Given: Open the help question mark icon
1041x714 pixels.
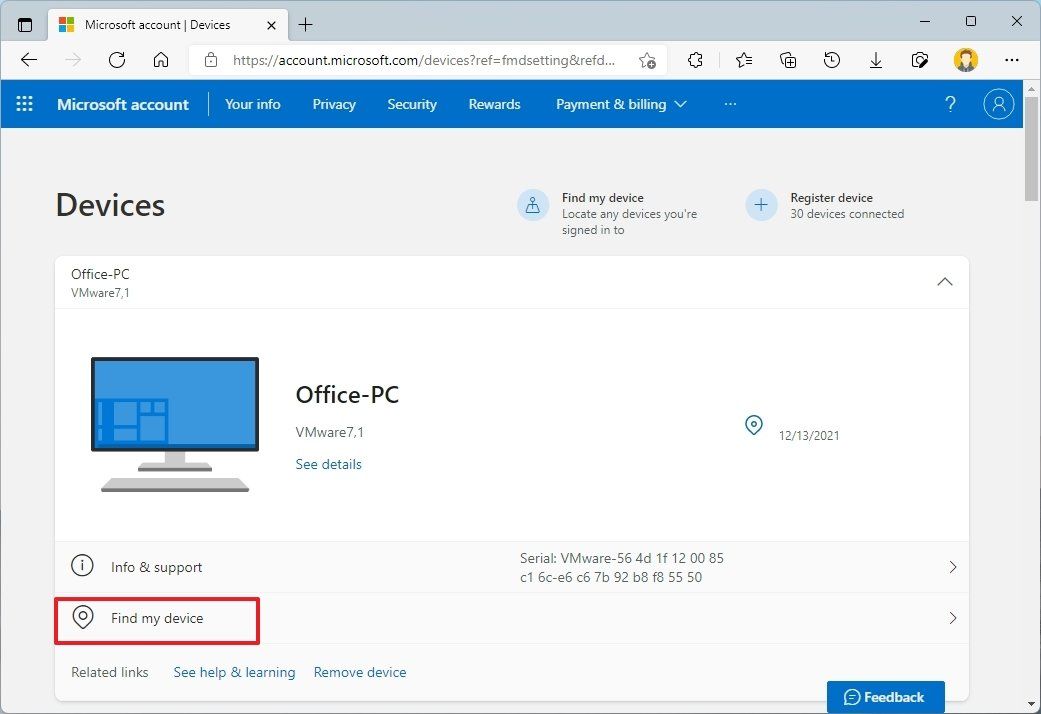Looking at the screenshot, I should click(x=949, y=103).
